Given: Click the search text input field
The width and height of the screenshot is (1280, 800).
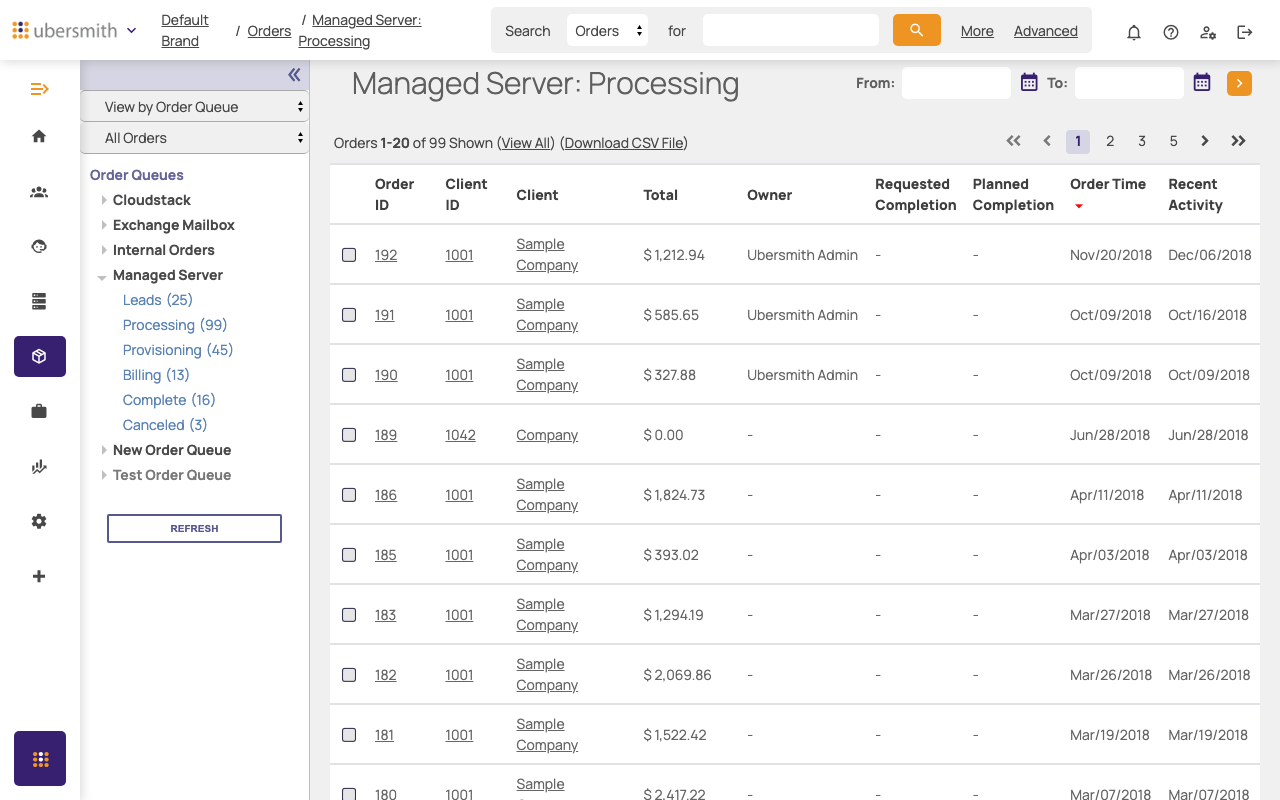Looking at the screenshot, I should [791, 30].
